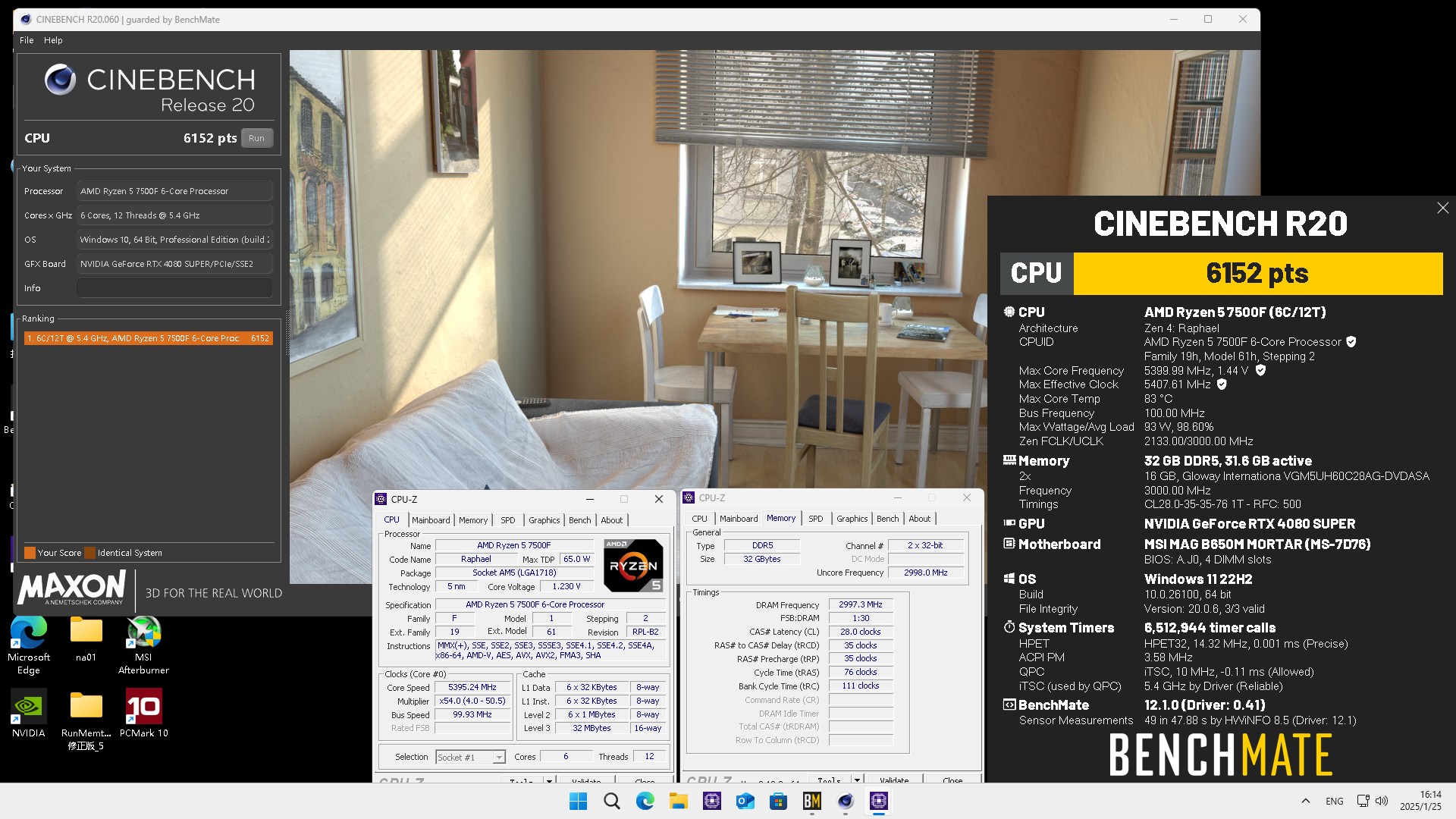
Task: Switch to the Mainboard tab in left CPU-Z window
Action: 431,520
